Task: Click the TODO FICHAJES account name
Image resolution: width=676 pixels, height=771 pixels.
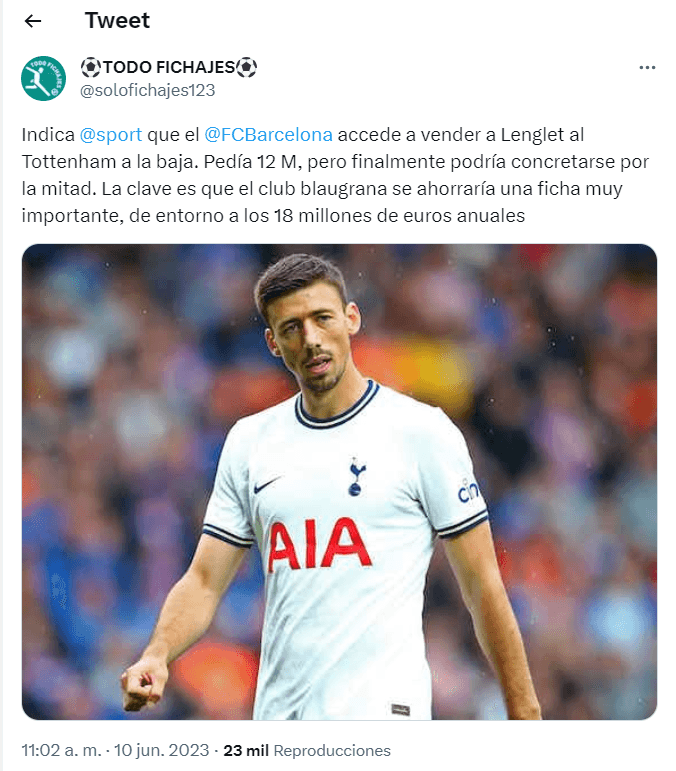Action: coord(169,67)
